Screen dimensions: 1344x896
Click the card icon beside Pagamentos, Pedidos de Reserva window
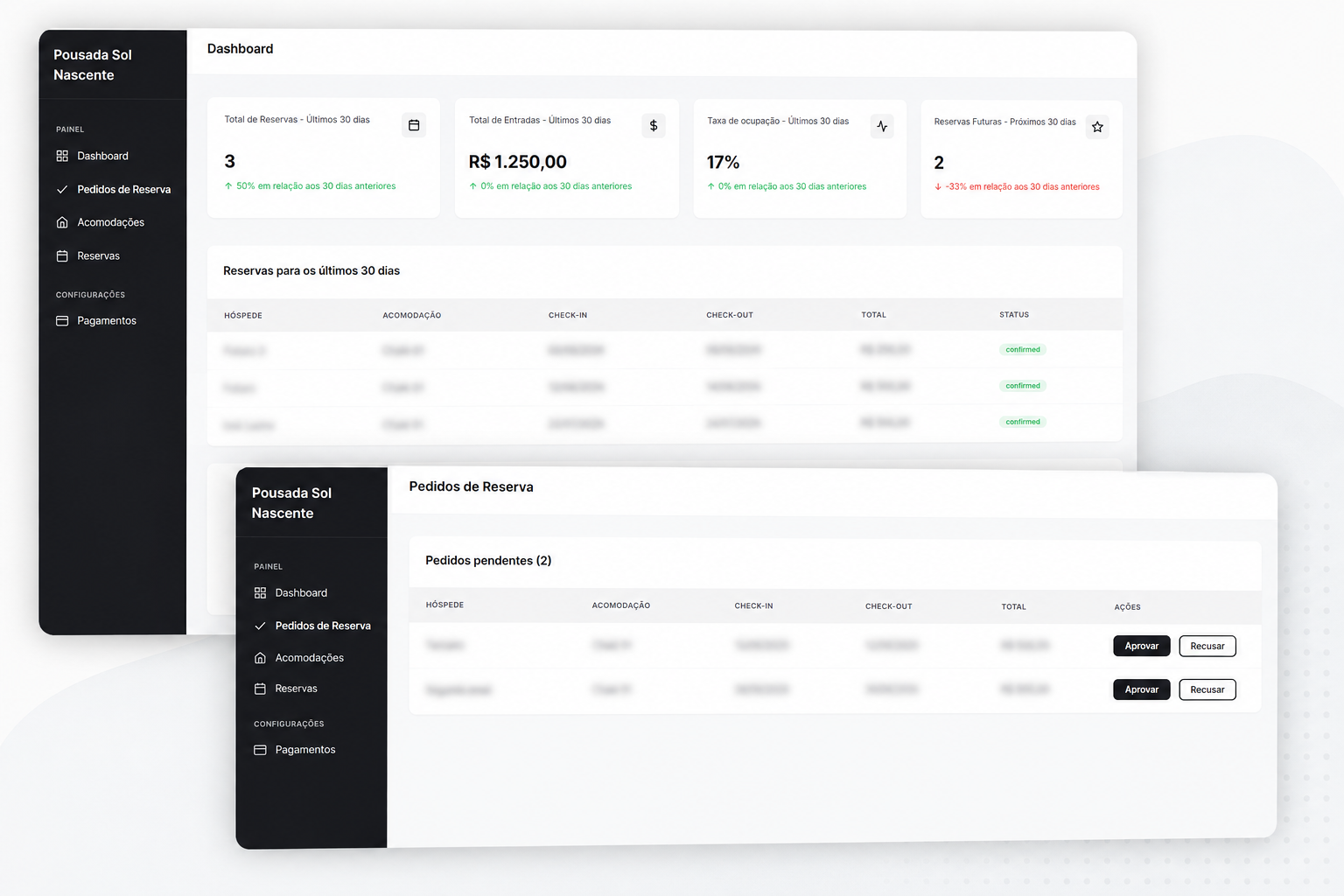point(260,750)
